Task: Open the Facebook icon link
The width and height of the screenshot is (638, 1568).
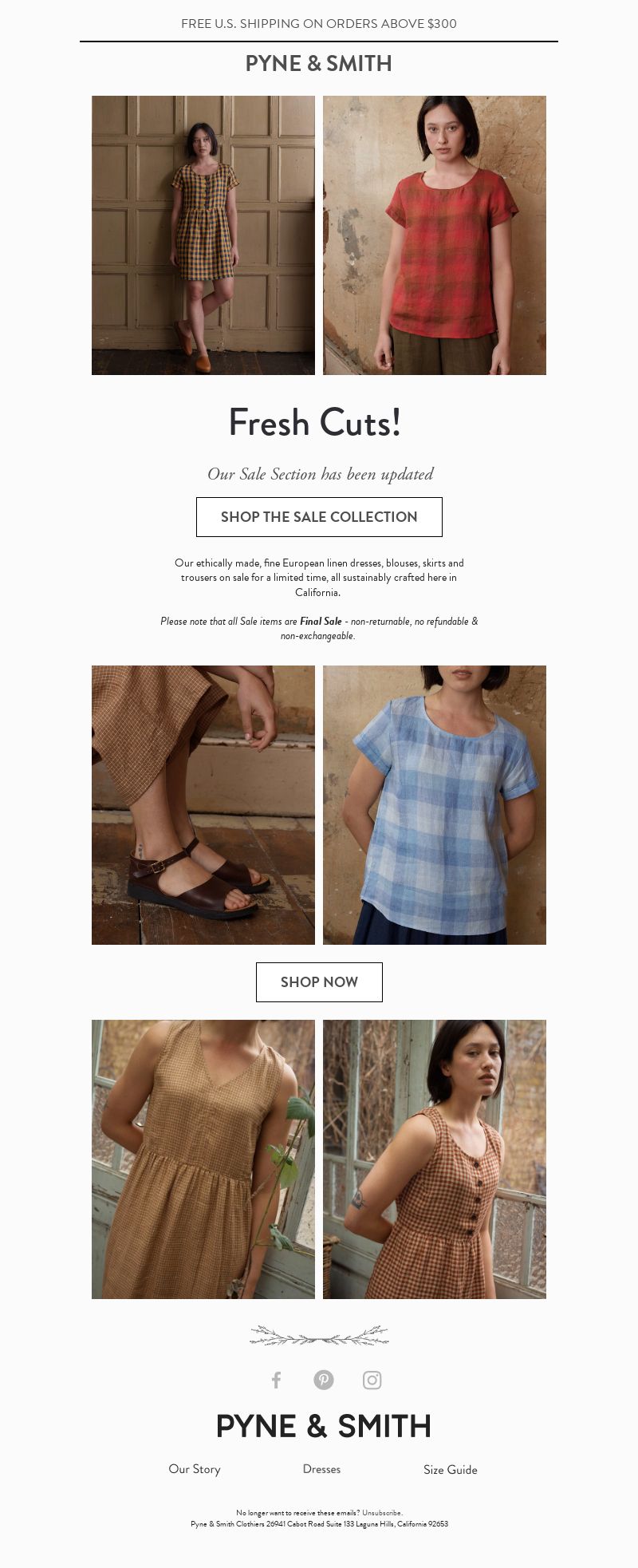Action: (x=276, y=1380)
